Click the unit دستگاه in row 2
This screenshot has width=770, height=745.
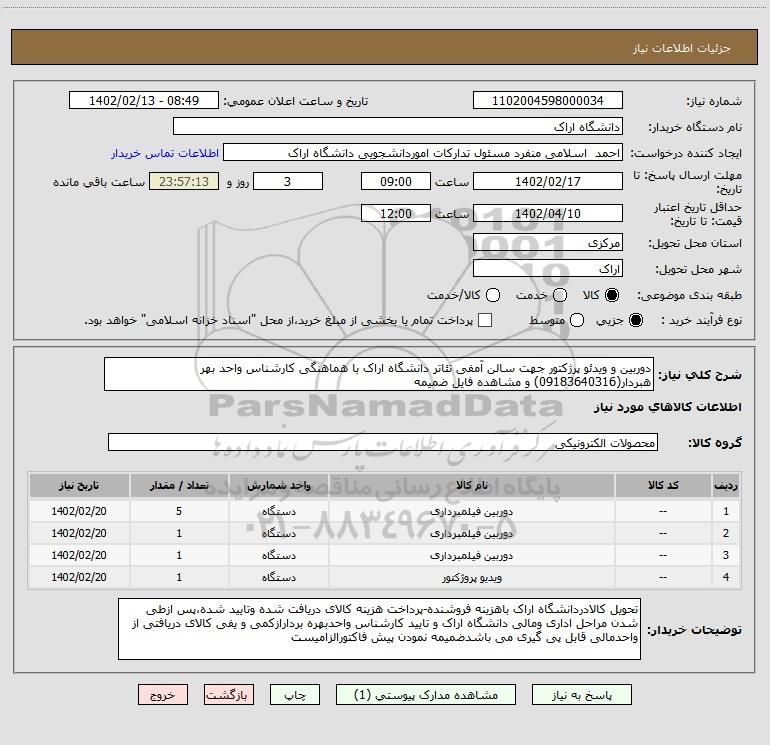coord(278,533)
